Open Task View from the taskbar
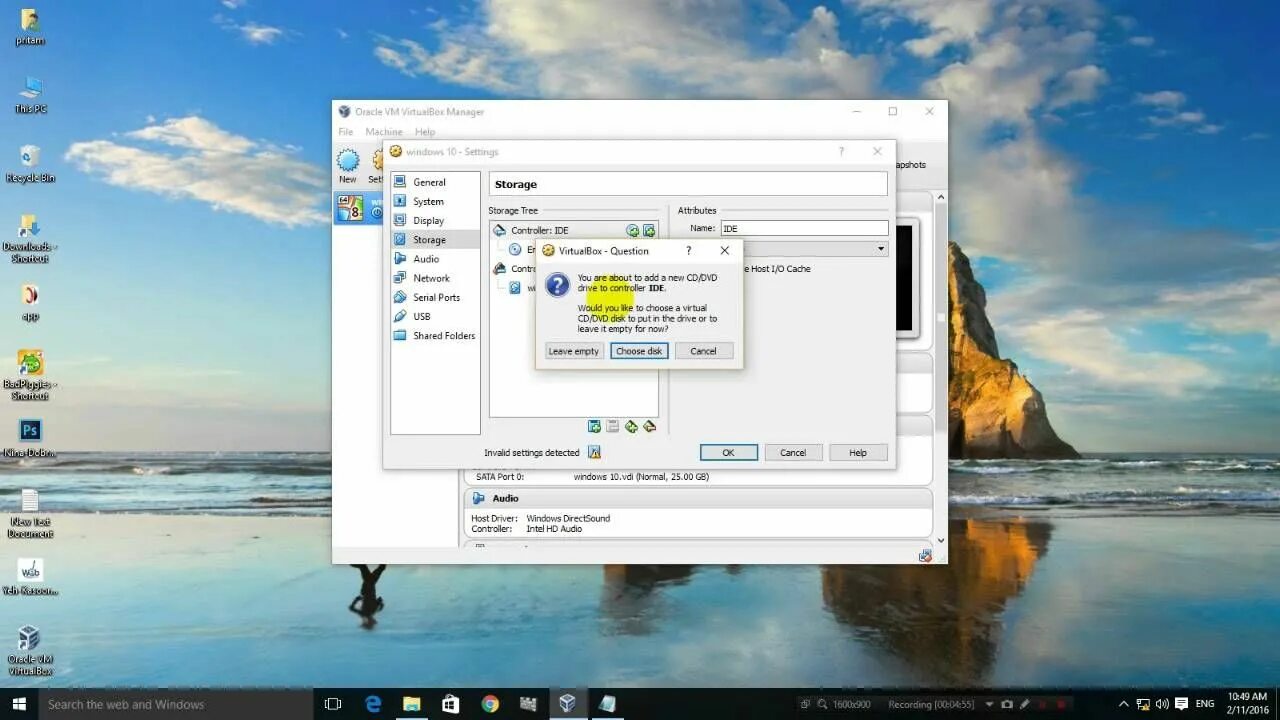The image size is (1280, 720). [x=333, y=704]
